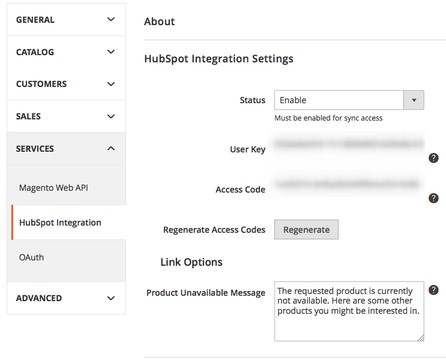446x360 pixels.
Task: Click the SALES label
Action: tap(28, 116)
